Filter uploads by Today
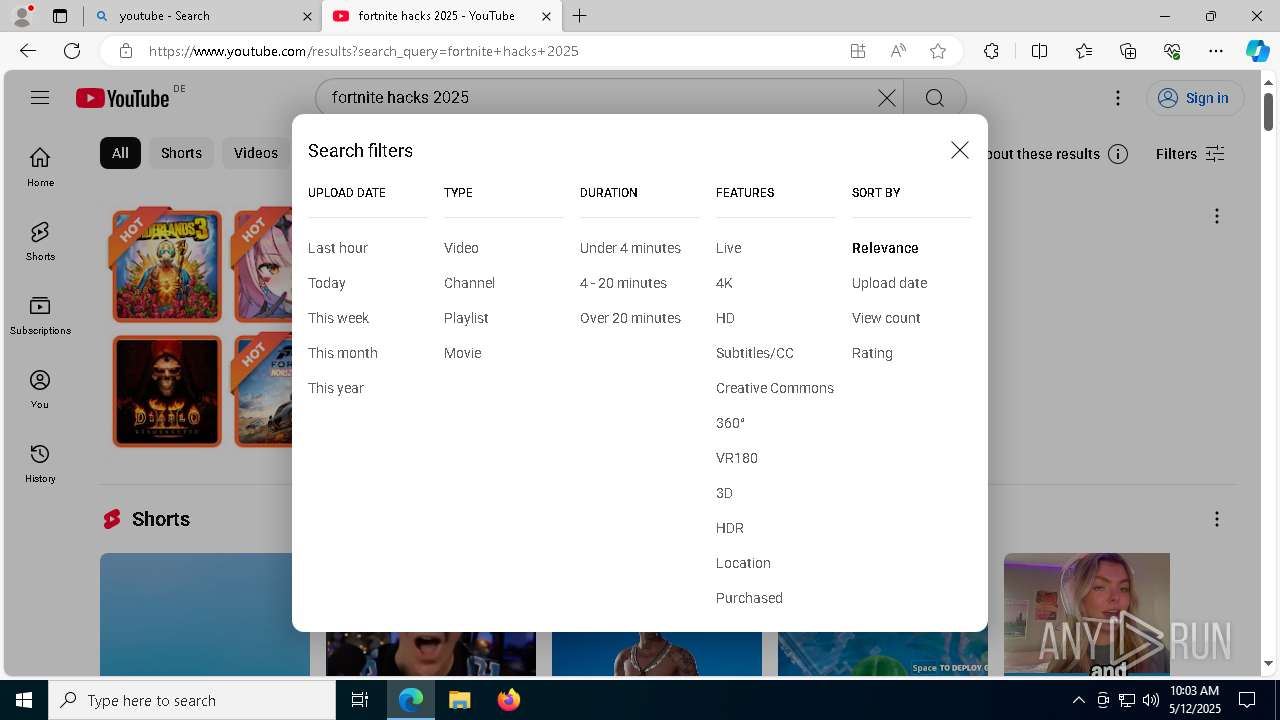The width and height of the screenshot is (1280, 720). (327, 283)
